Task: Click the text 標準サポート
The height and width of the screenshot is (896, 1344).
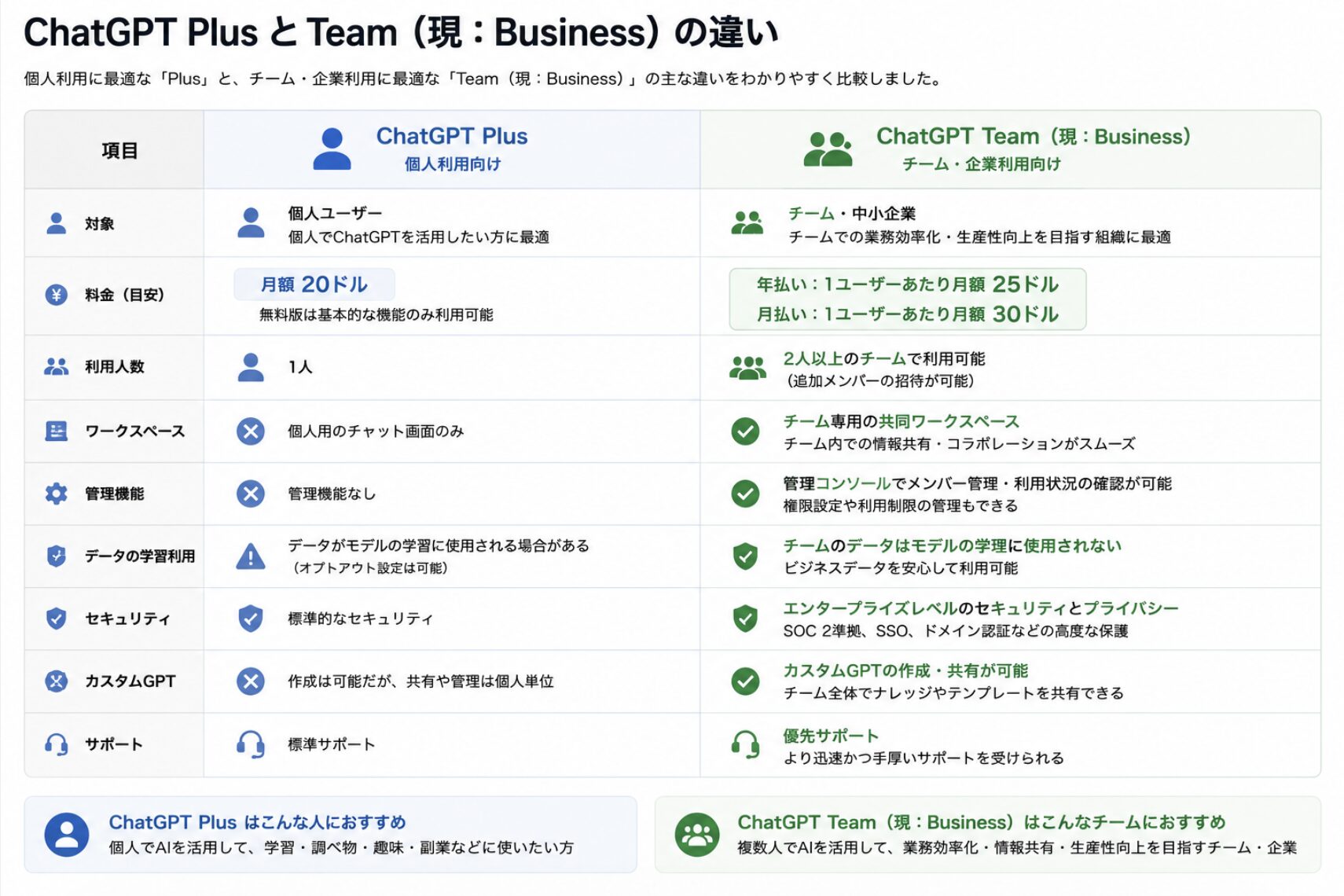Action: (x=332, y=744)
